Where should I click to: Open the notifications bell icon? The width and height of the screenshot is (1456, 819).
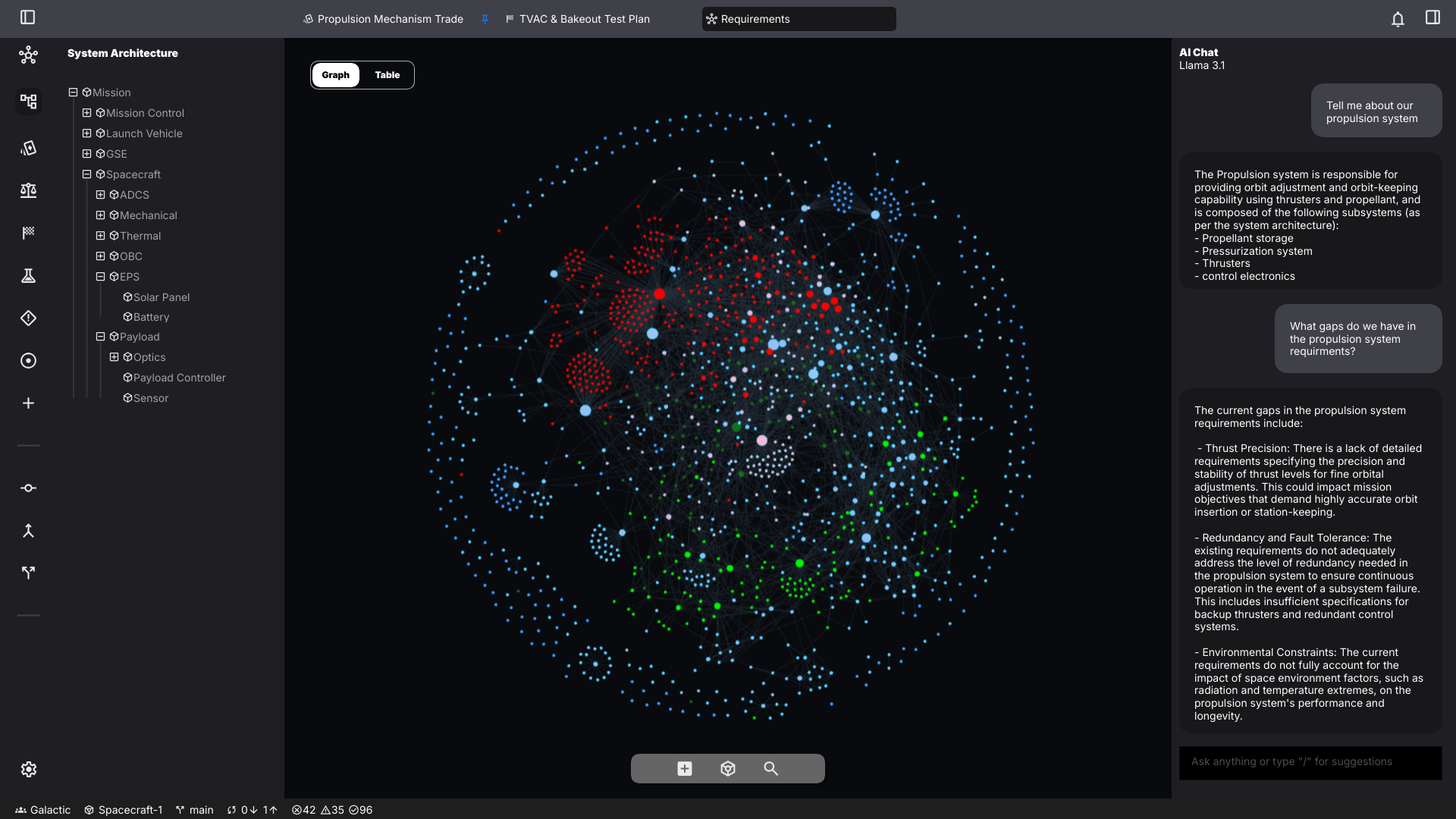pyautogui.click(x=1398, y=18)
